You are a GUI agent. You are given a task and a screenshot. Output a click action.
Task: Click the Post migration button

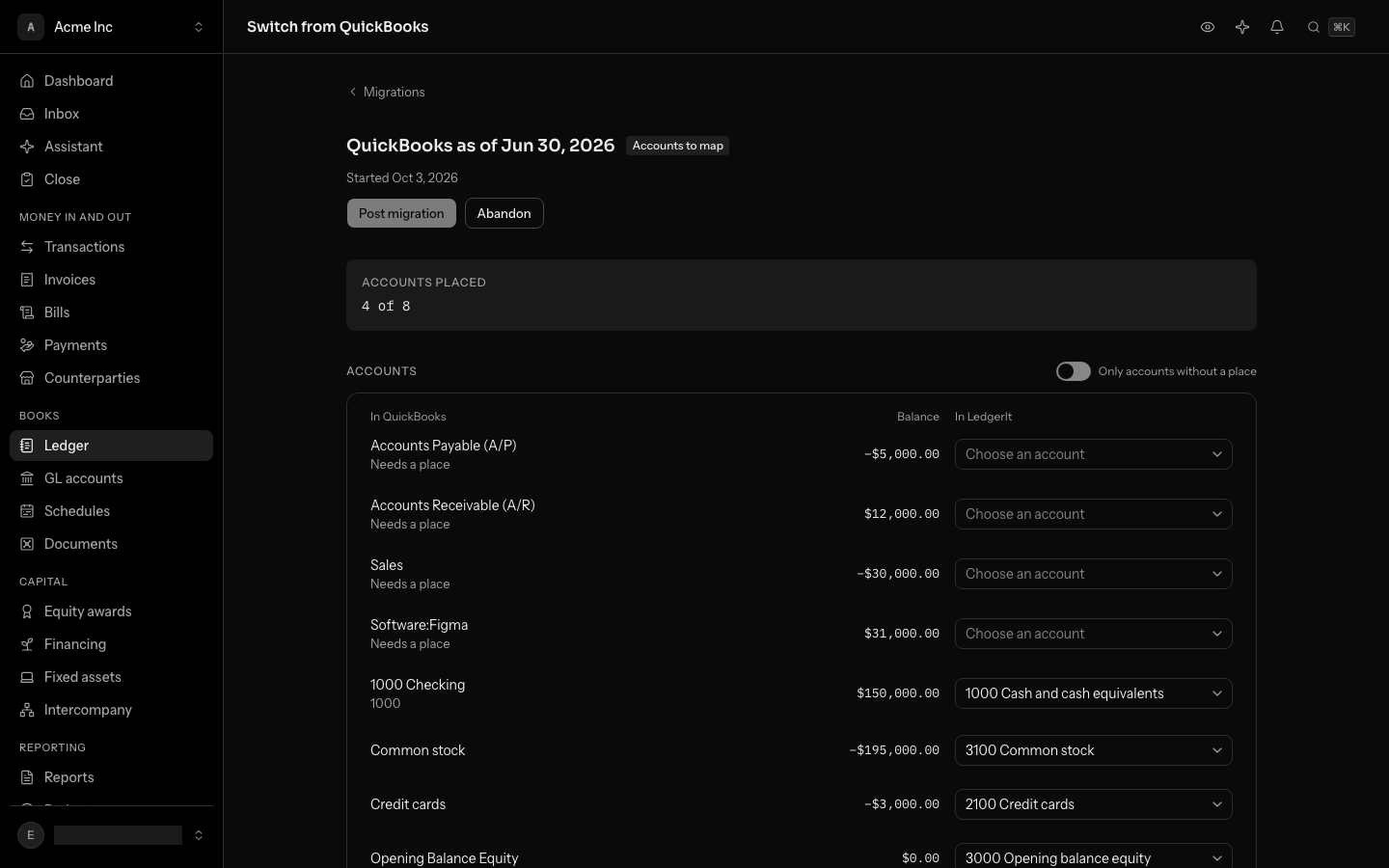point(401,213)
